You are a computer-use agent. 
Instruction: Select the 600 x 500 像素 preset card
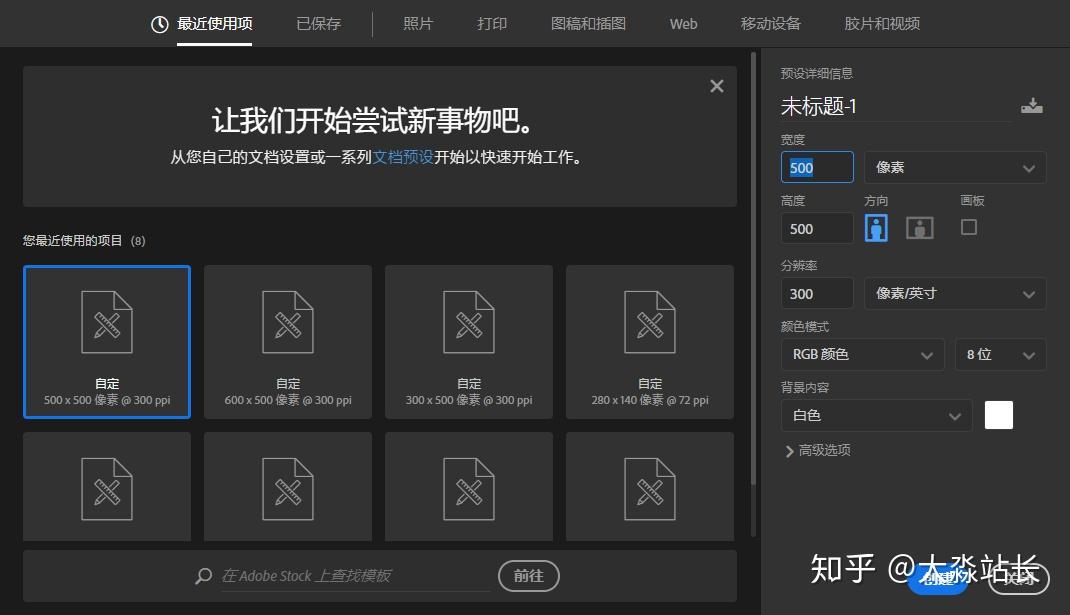[x=288, y=342]
